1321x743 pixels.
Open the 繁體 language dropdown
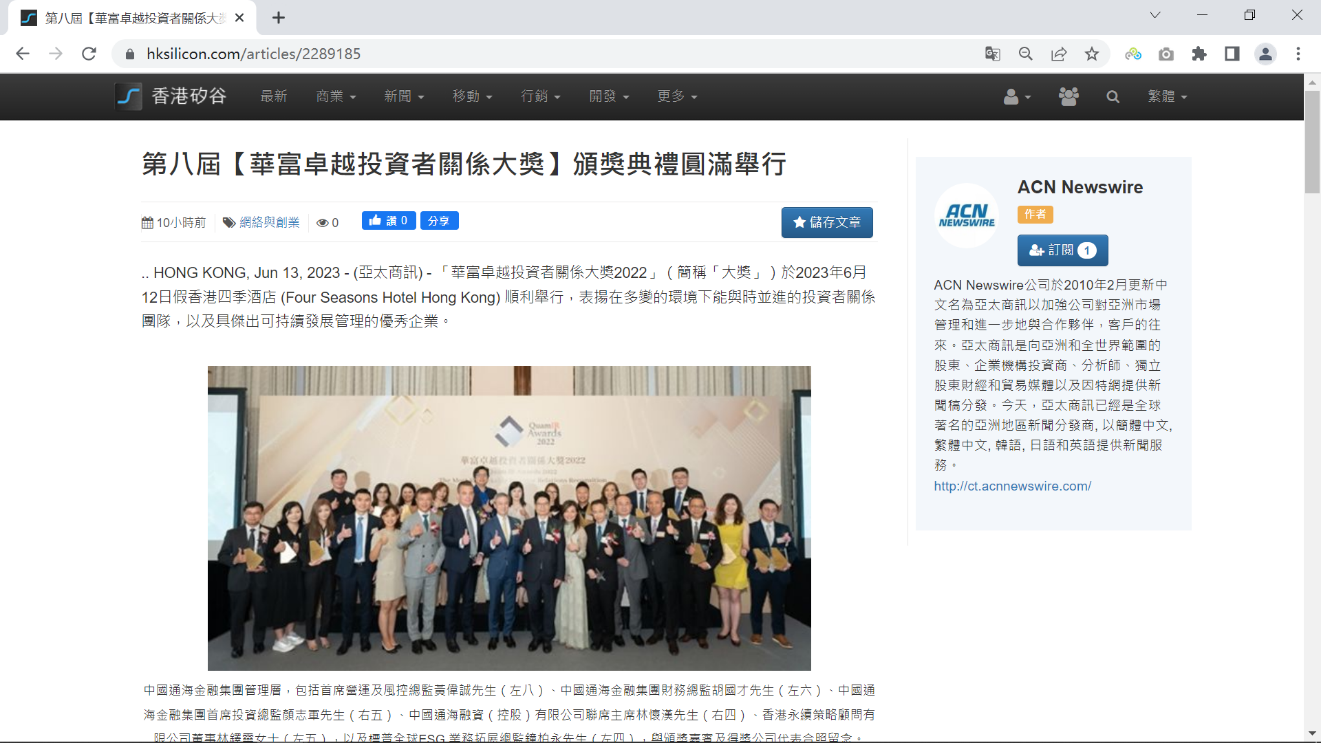[x=1167, y=97]
